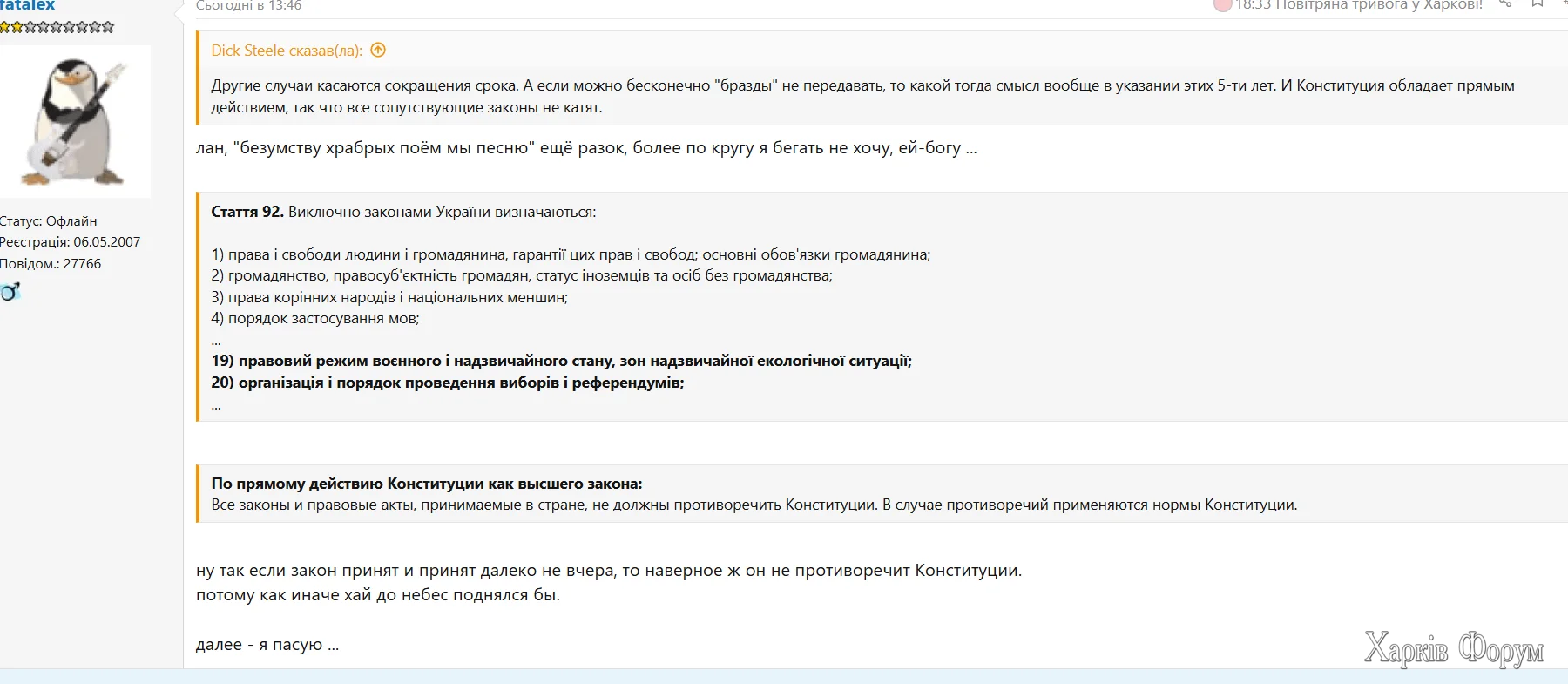Jump to Dick Steele's original post arrow
Image resolution: width=1568 pixels, height=684 pixels.
point(378,51)
